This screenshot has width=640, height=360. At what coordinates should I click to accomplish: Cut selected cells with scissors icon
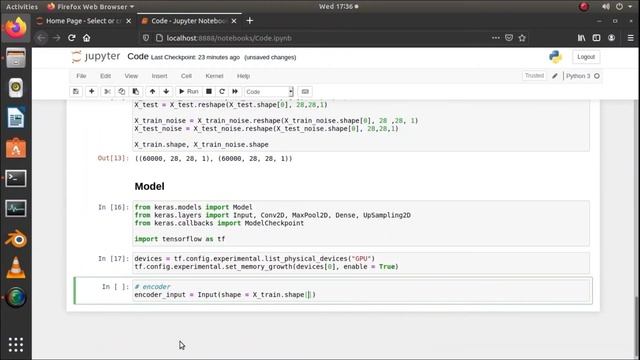(x=107, y=91)
